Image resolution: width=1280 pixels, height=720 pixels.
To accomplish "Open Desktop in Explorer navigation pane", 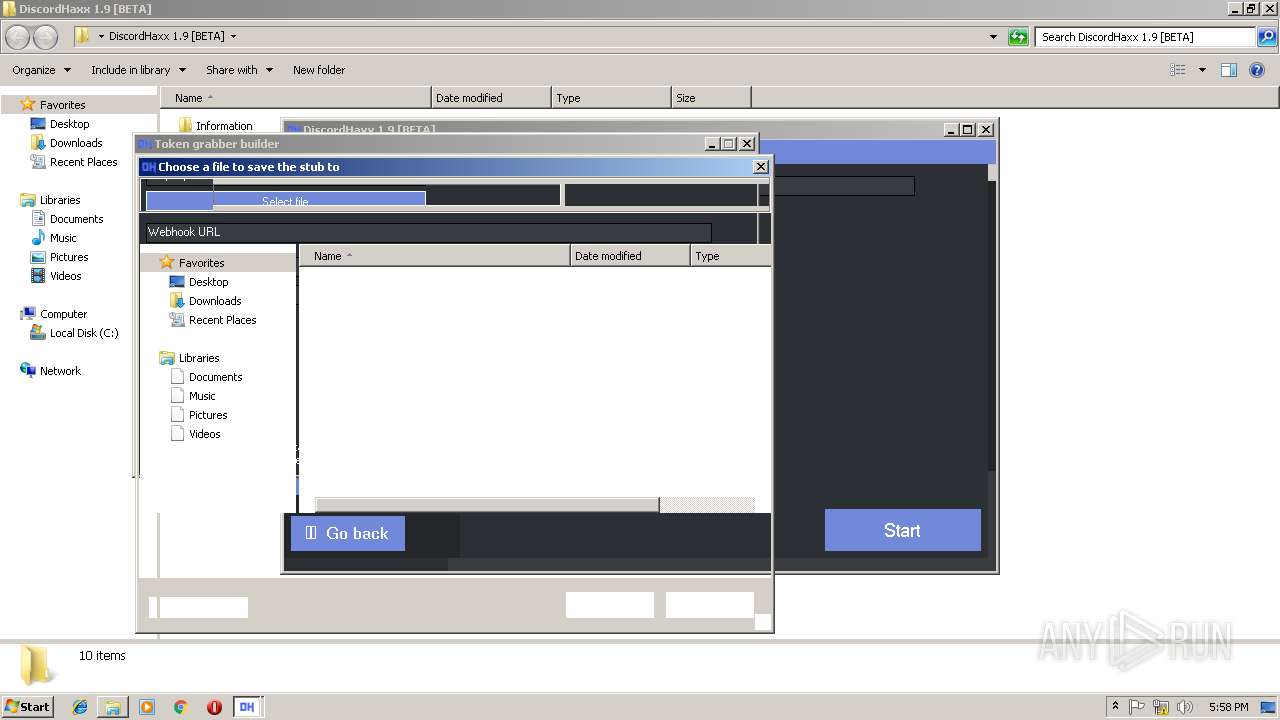I will pos(69,124).
